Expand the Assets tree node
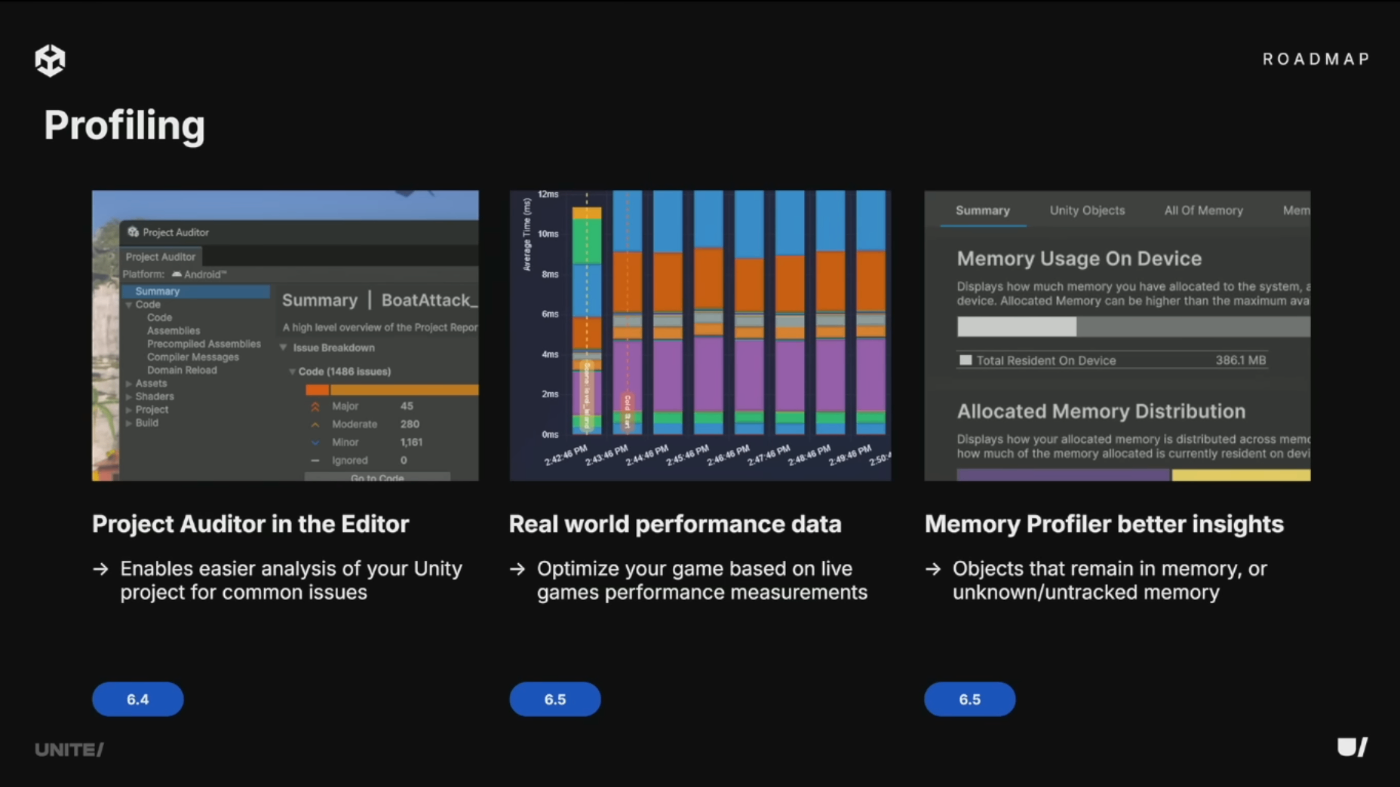Screen dimensions: 1400x787 click(129, 384)
